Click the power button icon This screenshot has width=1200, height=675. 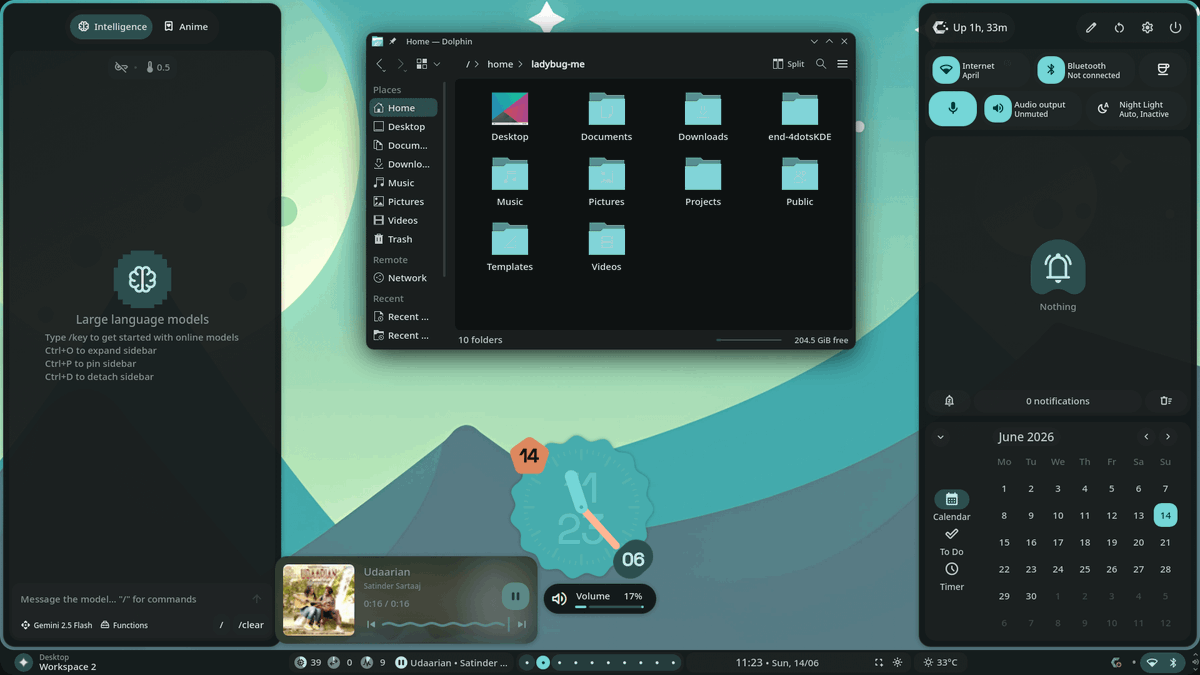[1176, 28]
